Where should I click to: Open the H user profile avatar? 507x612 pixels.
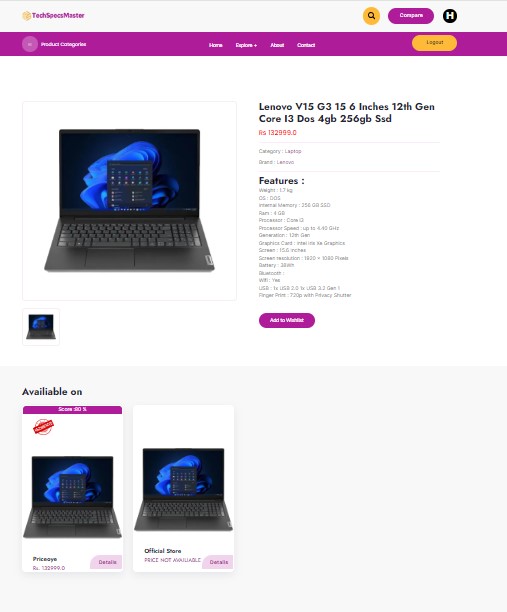point(450,16)
